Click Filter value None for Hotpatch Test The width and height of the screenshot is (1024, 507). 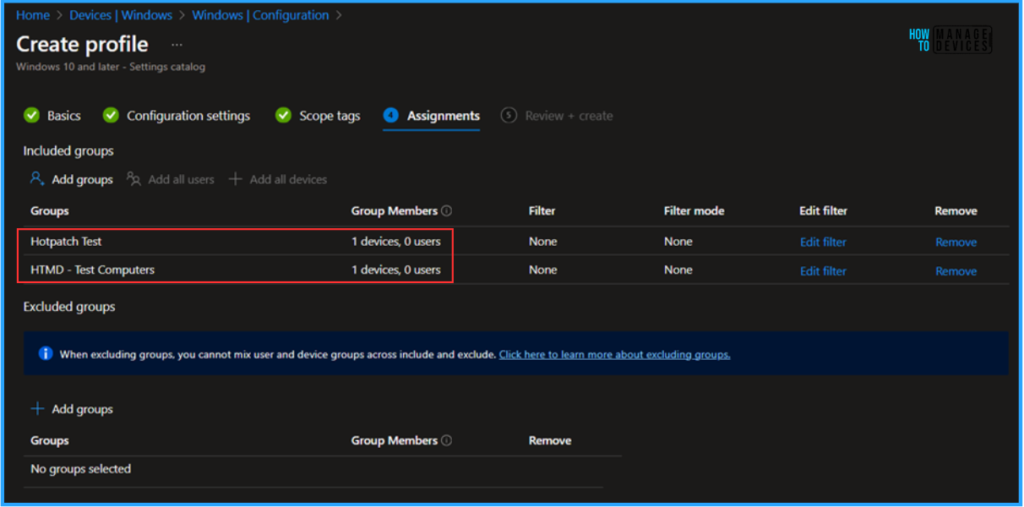543,241
